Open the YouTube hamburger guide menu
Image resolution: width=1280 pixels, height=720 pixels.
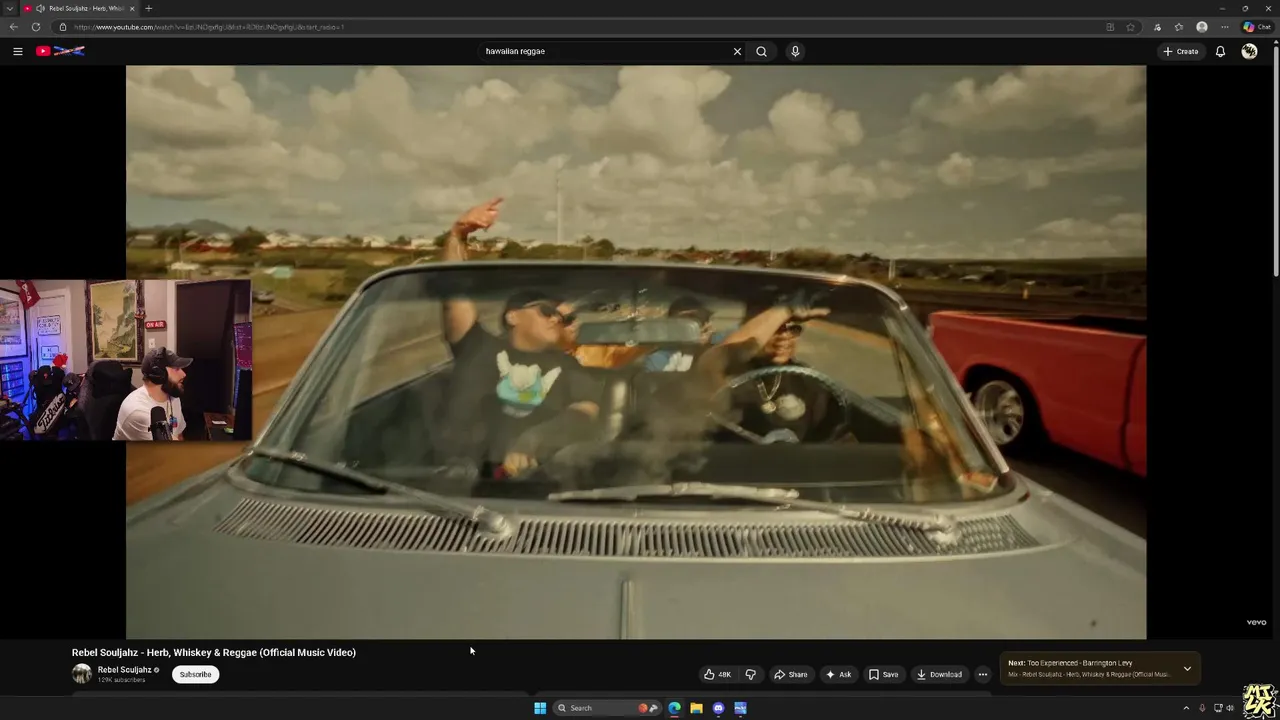click(17, 51)
